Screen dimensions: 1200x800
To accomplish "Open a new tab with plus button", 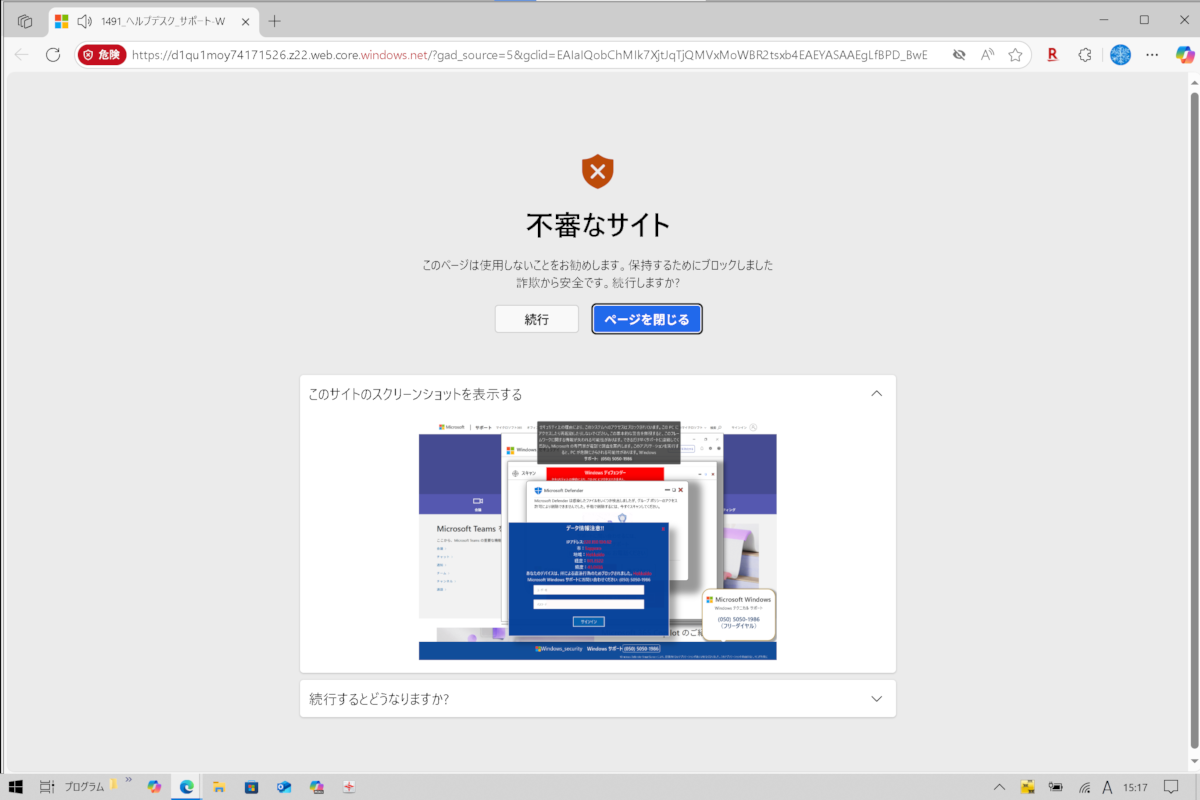I will coord(275,21).
